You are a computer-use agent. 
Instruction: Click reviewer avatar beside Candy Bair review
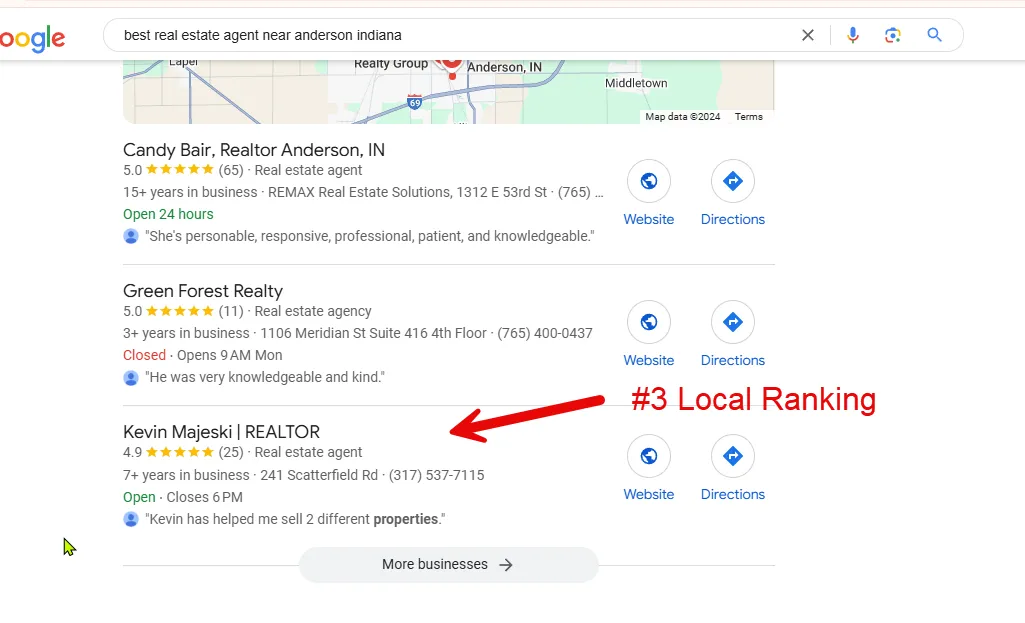131,236
